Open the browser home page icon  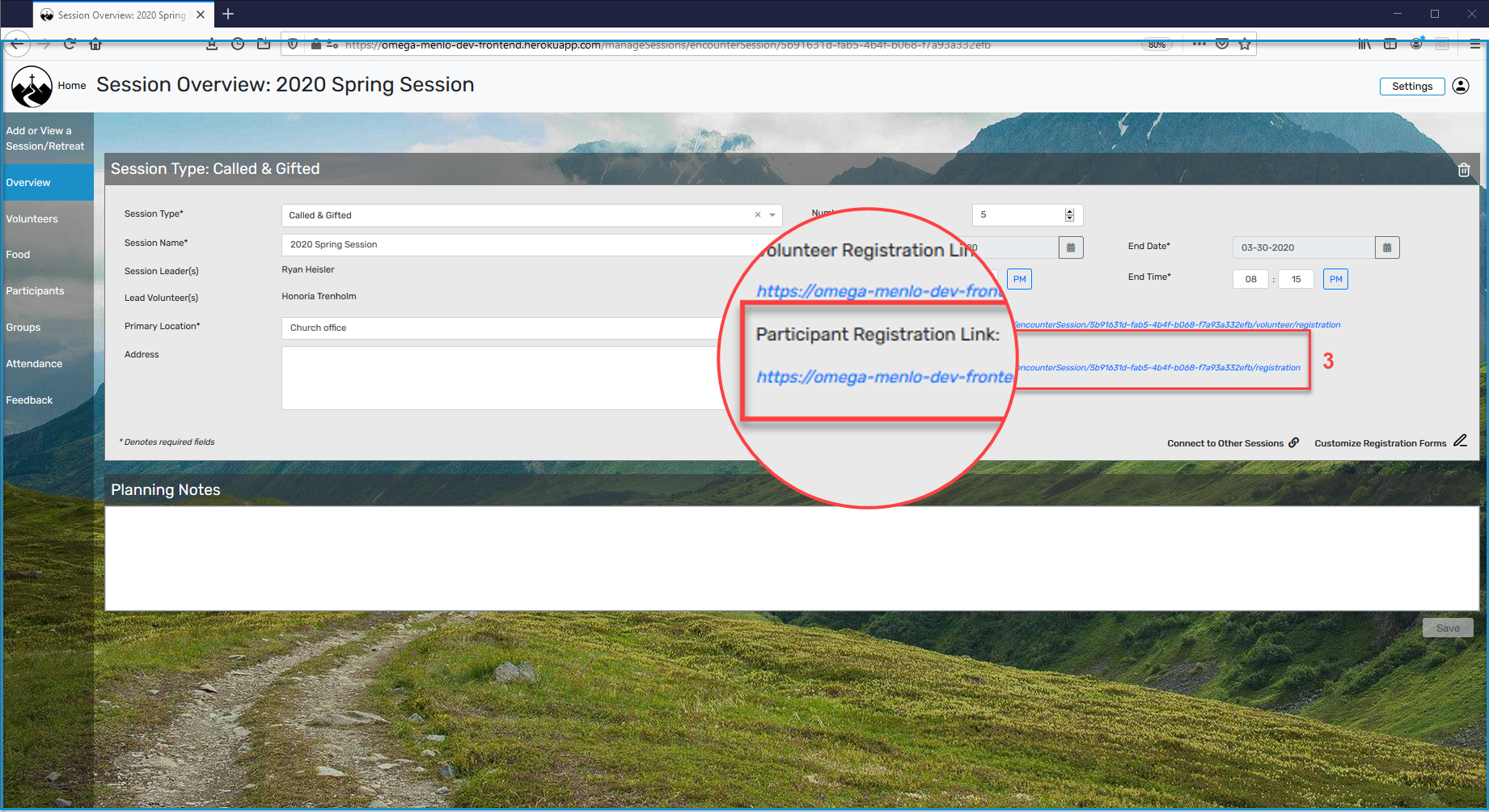point(95,44)
